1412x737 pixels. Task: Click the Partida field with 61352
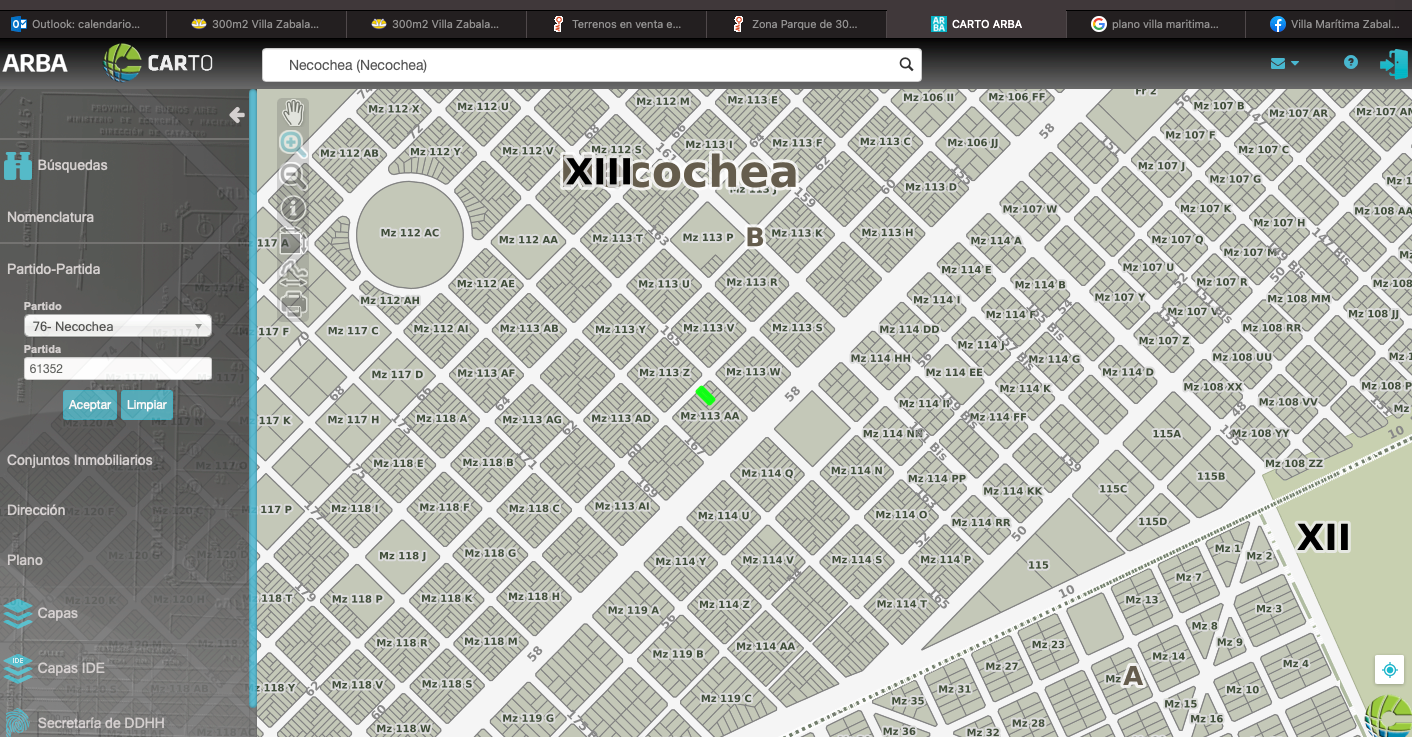coord(118,368)
